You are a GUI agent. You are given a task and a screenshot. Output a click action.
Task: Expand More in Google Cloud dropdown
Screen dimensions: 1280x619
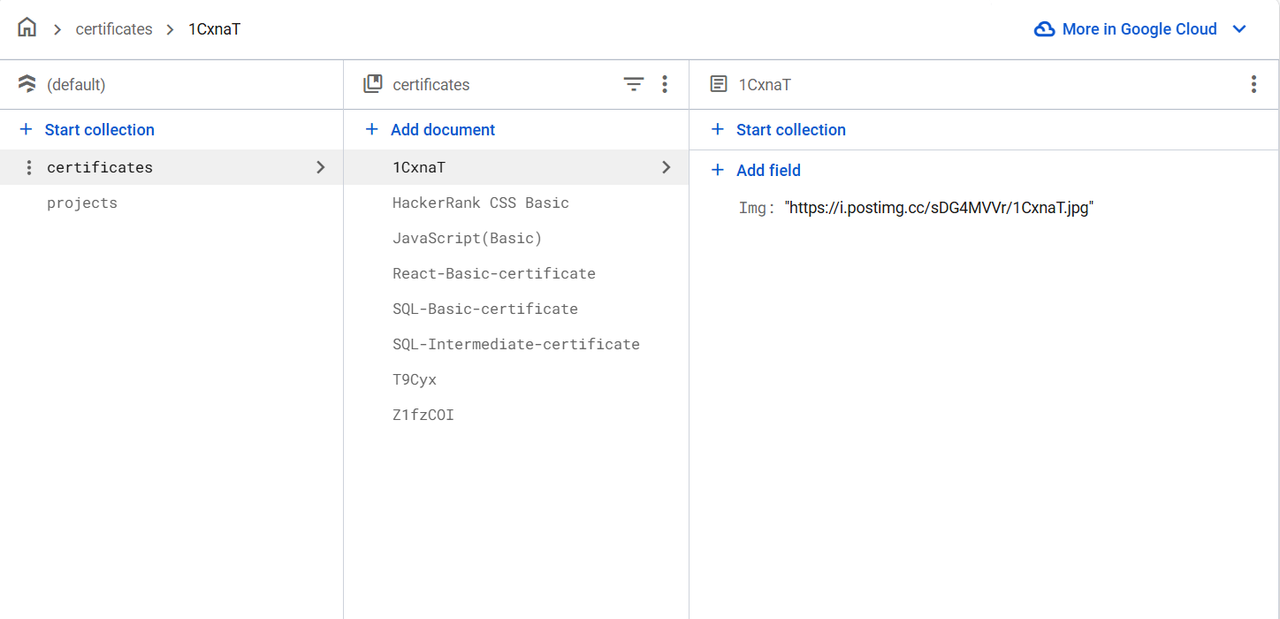pyautogui.click(x=1239, y=29)
